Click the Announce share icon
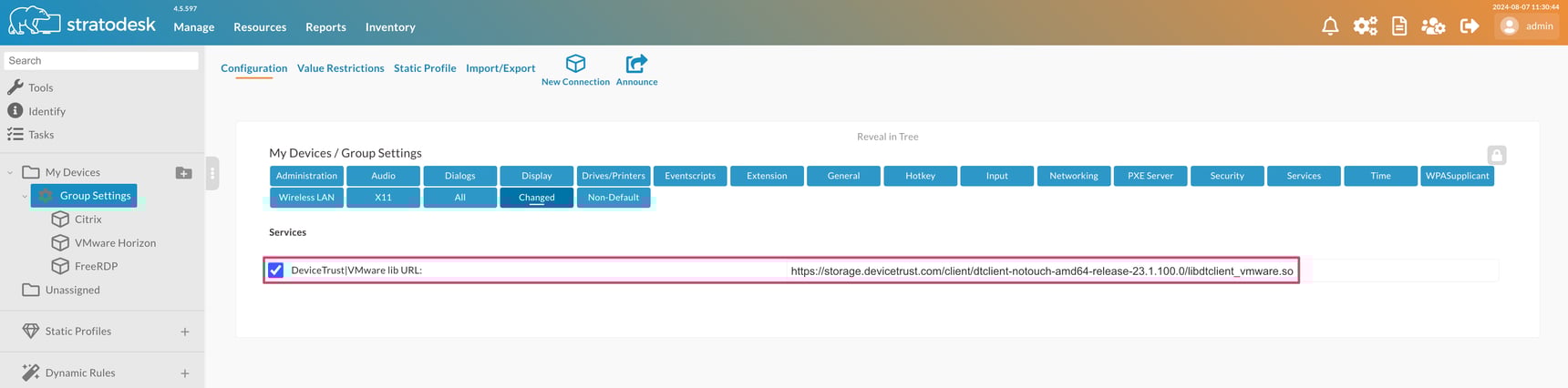Screen dimensions: 1568x388 pyautogui.click(x=636, y=64)
